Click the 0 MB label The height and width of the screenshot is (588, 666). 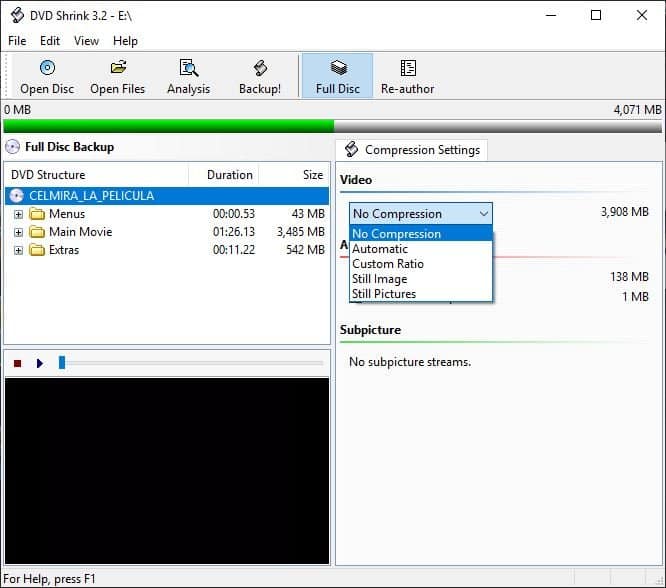(17, 110)
